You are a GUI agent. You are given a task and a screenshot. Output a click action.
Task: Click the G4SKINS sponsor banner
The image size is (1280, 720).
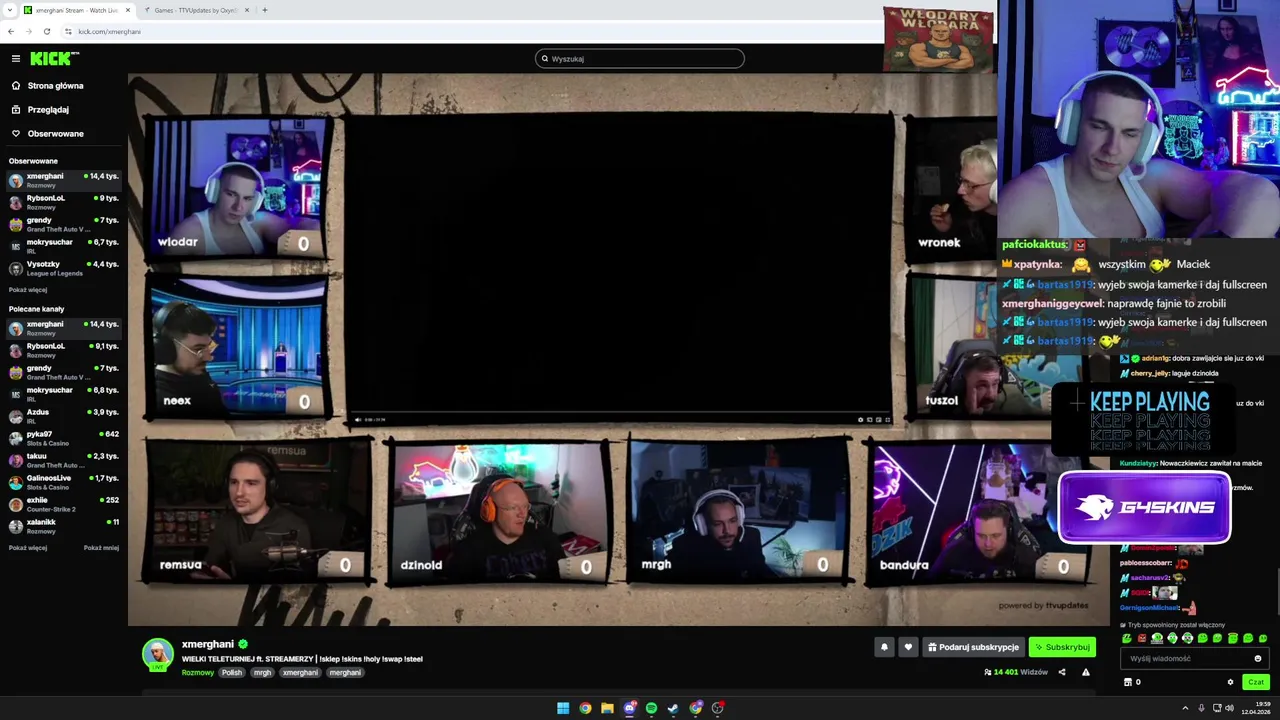tap(1144, 507)
